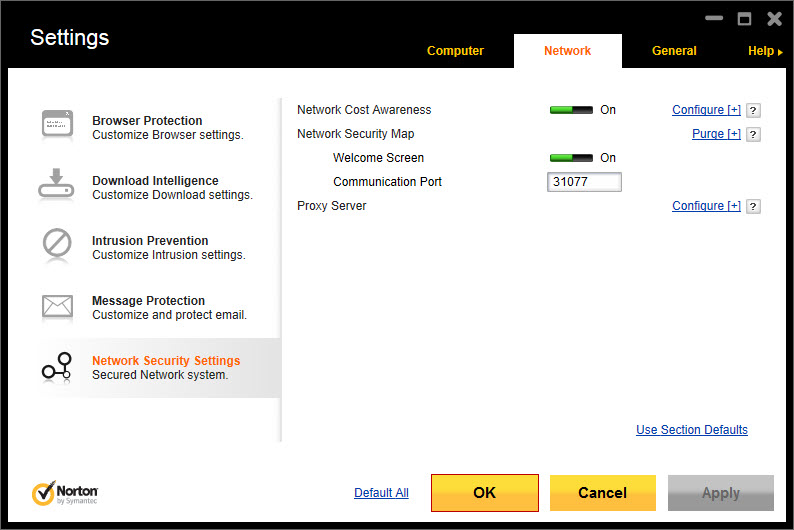Click the Network Cost Awareness label

pos(364,110)
